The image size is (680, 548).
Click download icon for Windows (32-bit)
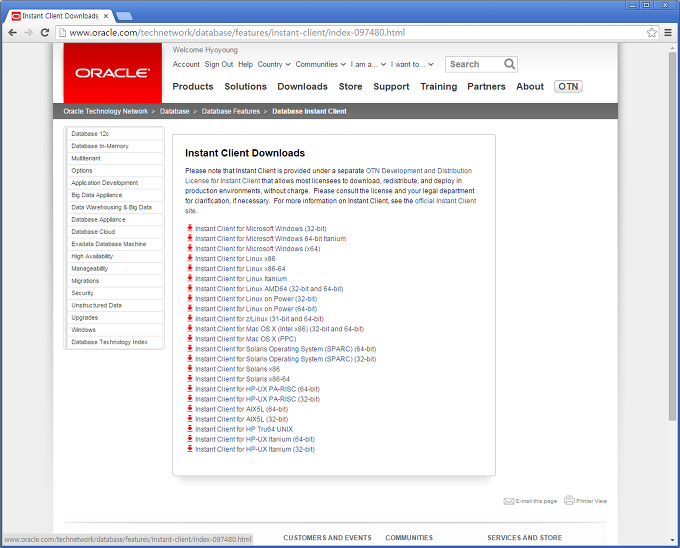coord(190,228)
